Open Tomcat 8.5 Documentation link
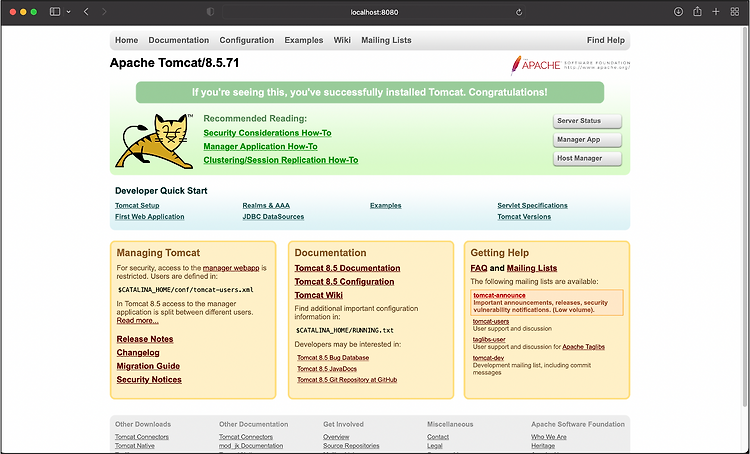This screenshot has height=454, width=750. click(347, 268)
